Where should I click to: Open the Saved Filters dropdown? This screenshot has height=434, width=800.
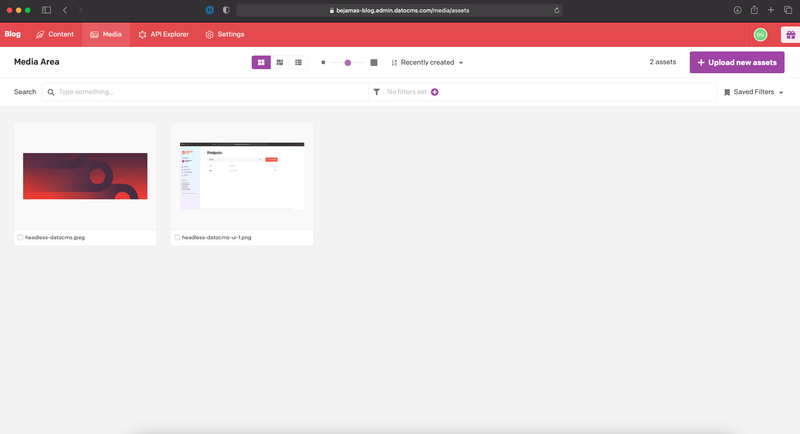[754, 92]
